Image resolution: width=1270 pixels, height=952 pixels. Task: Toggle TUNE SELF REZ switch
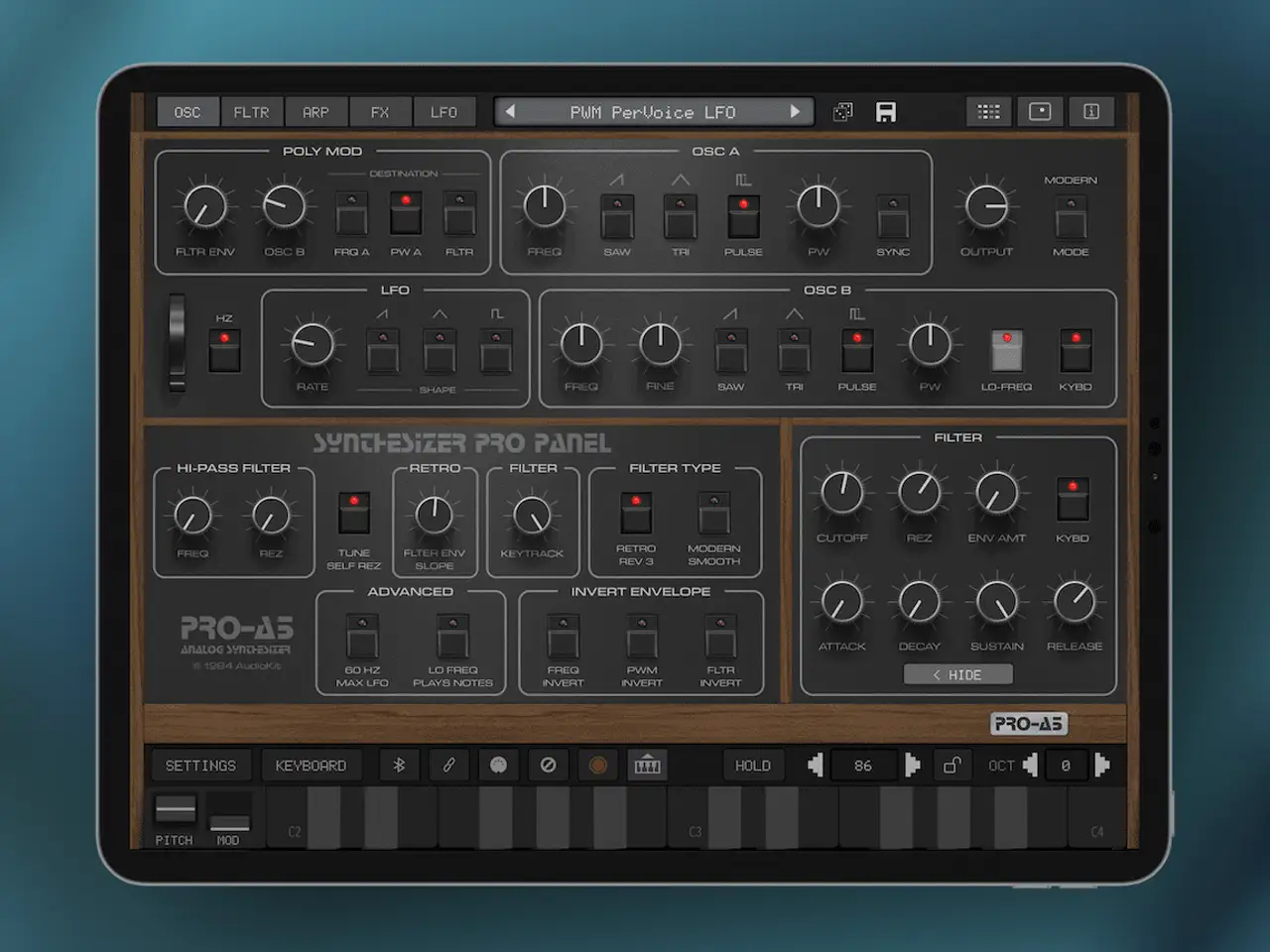pyautogui.click(x=353, y=514)
